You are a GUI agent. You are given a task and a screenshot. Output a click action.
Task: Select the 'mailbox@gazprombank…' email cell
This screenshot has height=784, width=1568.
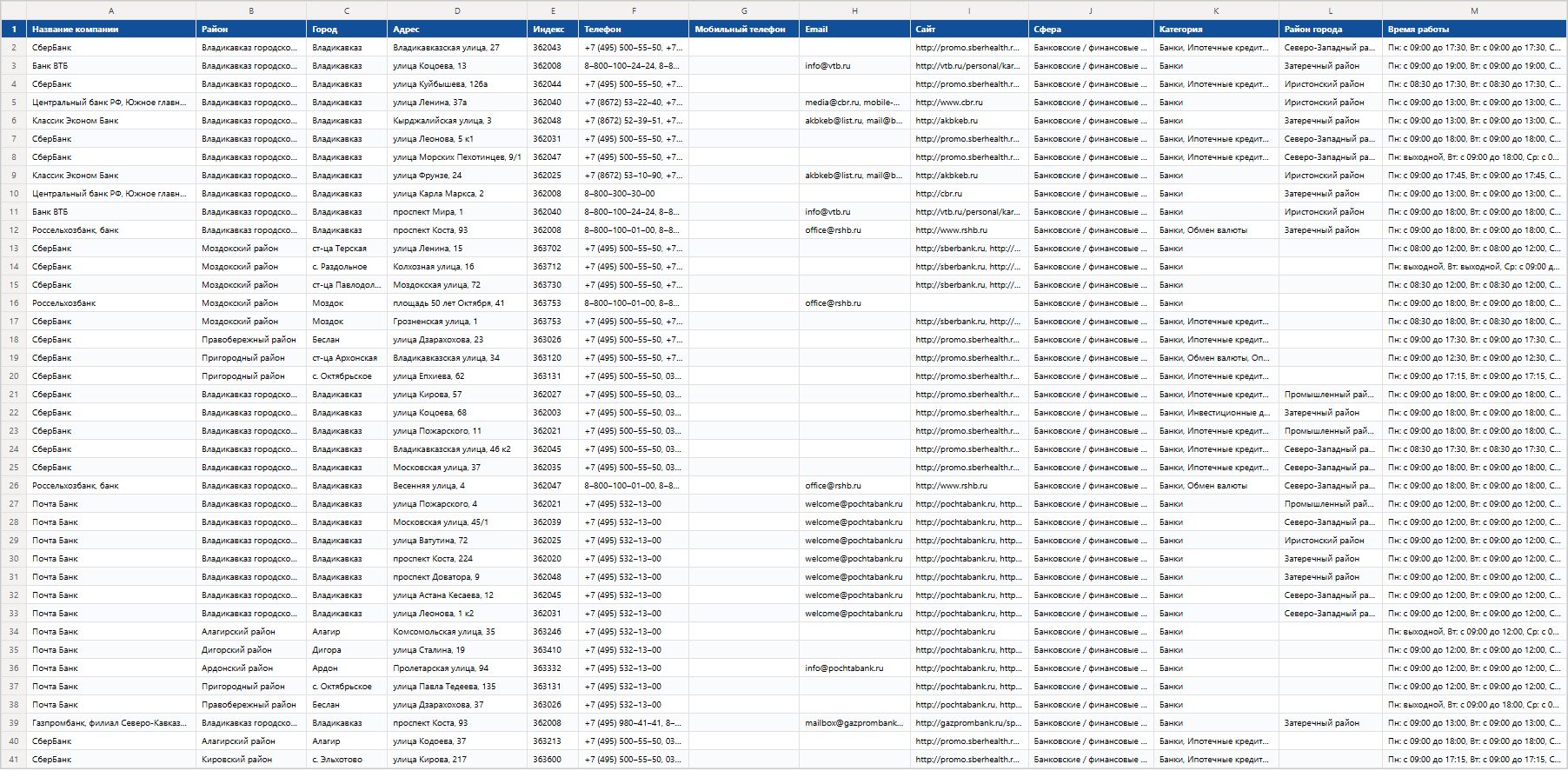(x=854, y=723)
